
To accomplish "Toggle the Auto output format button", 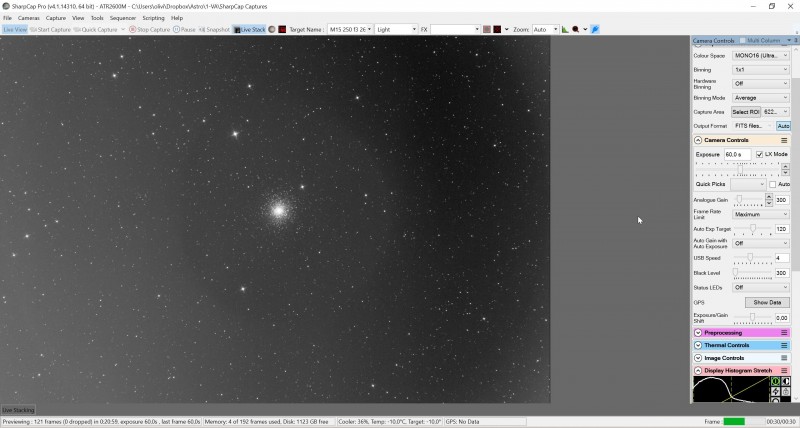I will [x=783, y=126].
